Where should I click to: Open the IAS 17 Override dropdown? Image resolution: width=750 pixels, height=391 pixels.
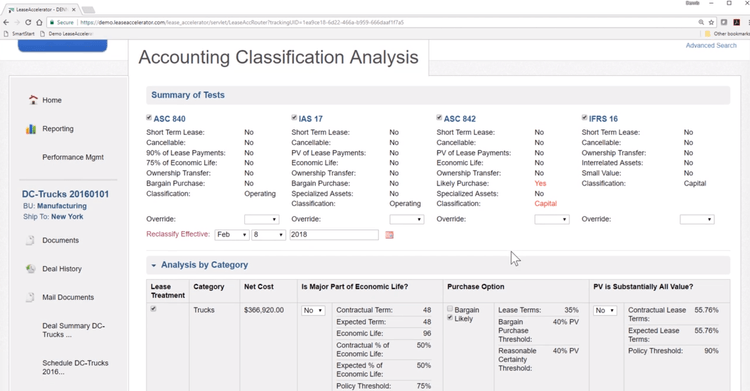[406, 219]
